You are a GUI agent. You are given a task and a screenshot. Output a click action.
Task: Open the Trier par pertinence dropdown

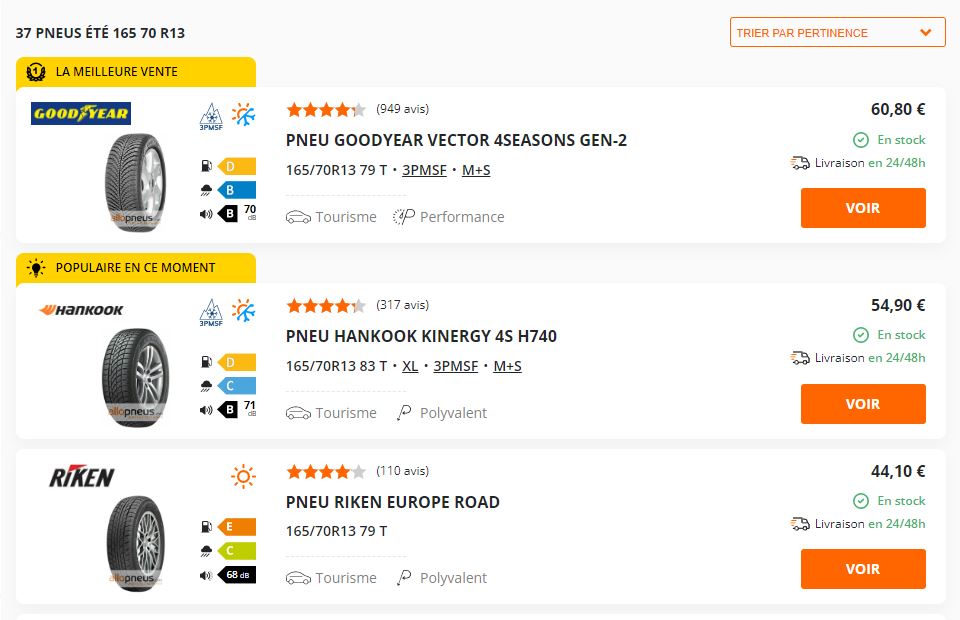[x=837, y=32]
